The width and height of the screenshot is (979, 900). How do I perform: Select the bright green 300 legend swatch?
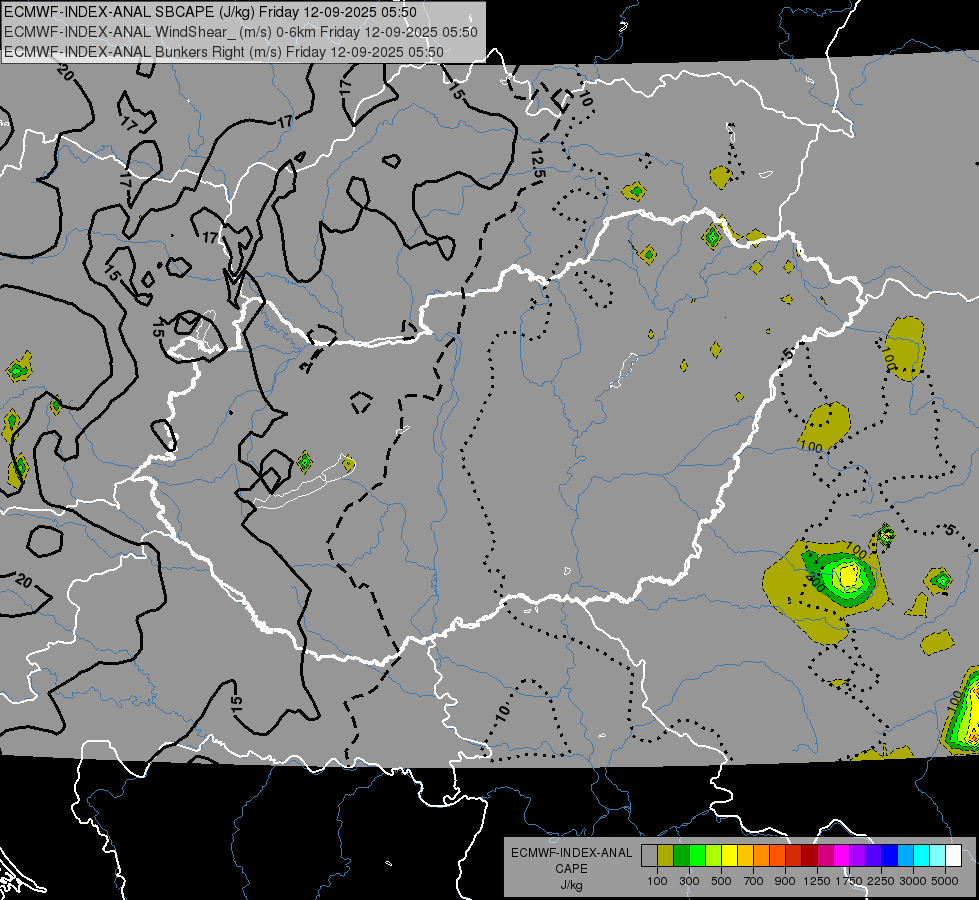[x=697, y=855]
